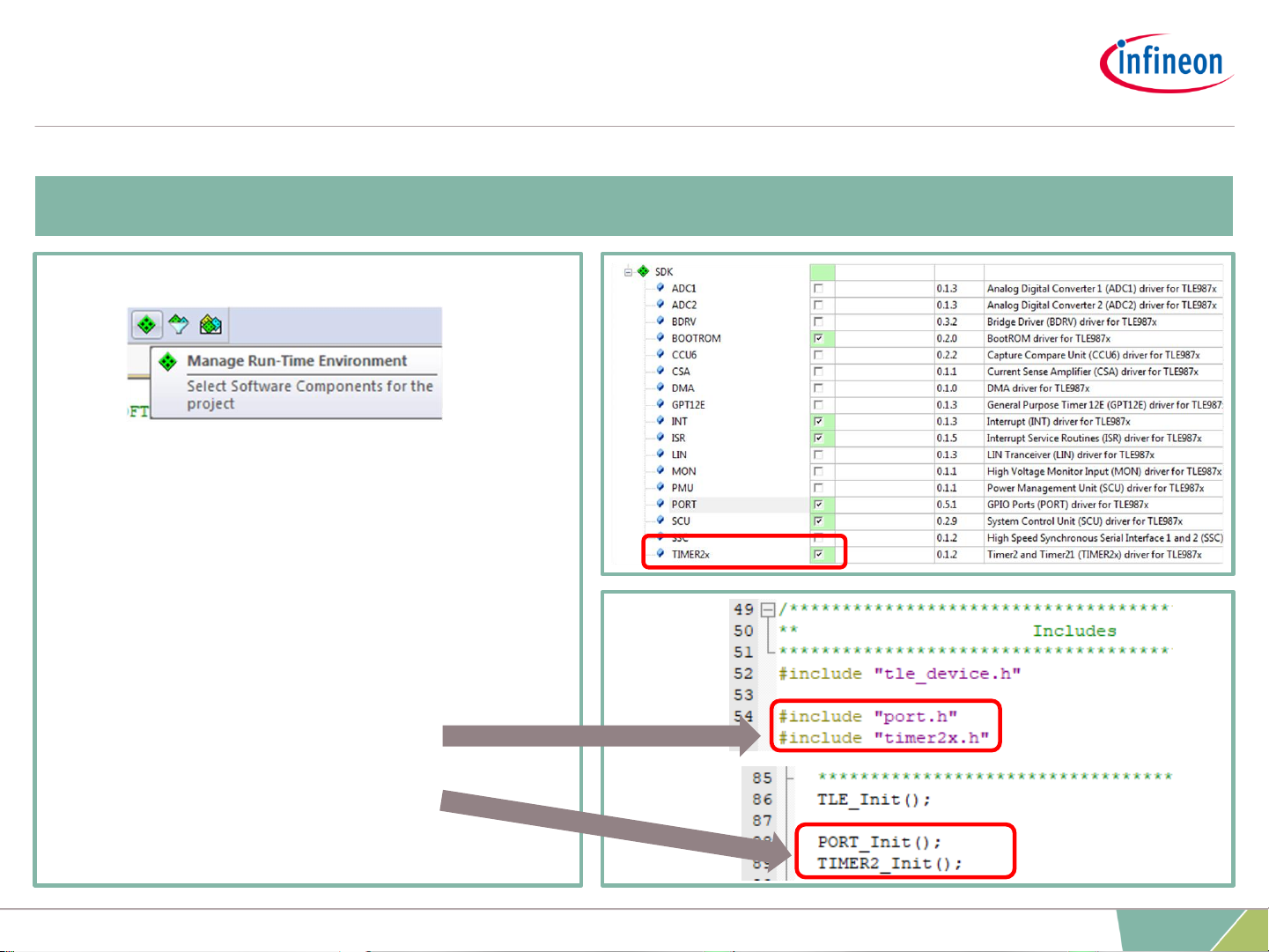The height and width of the screenshot is (952, 1269).
Task: Click "Current Sense Amplifier (CSA)" description
Action: point(1092,372)
